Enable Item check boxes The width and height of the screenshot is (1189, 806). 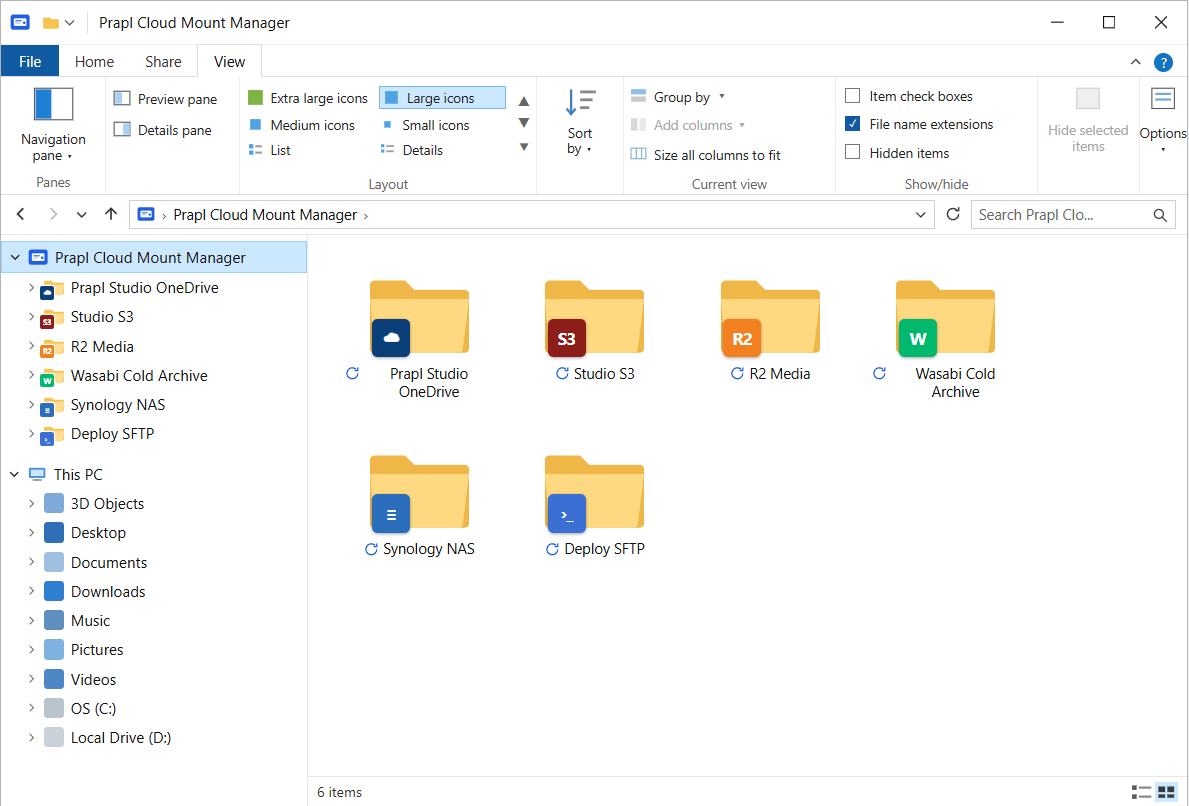pyautogui.click(x=852, y=96)
